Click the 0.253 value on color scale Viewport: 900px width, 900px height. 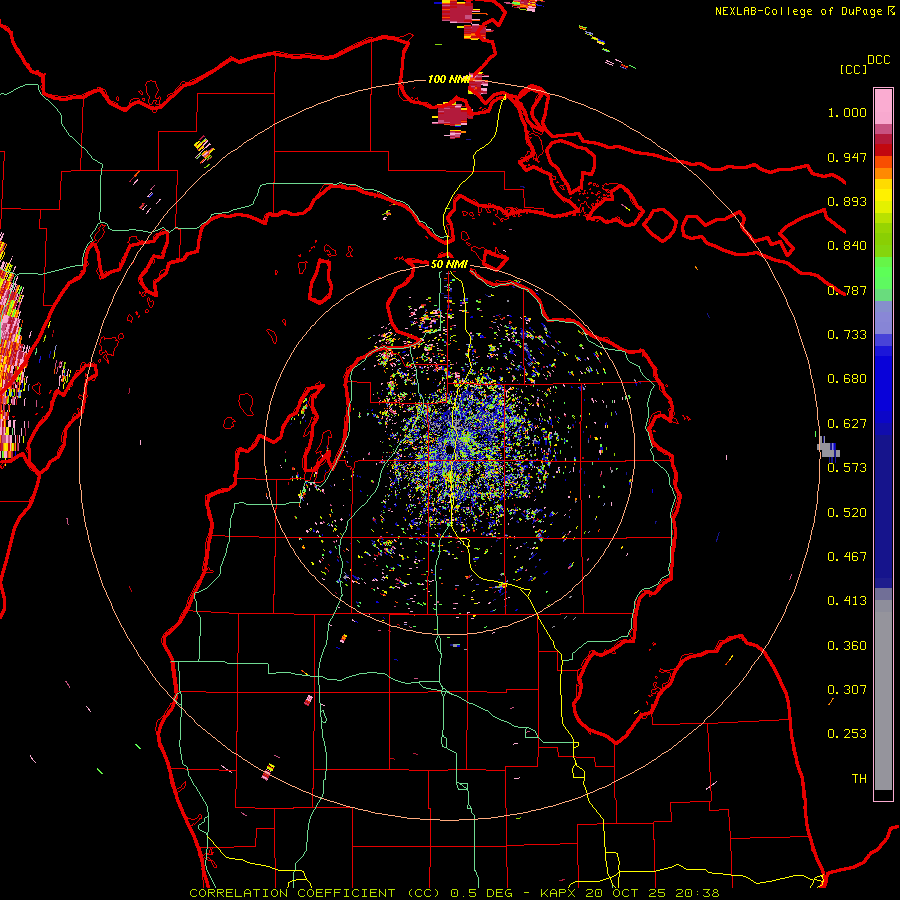[847, 734]
